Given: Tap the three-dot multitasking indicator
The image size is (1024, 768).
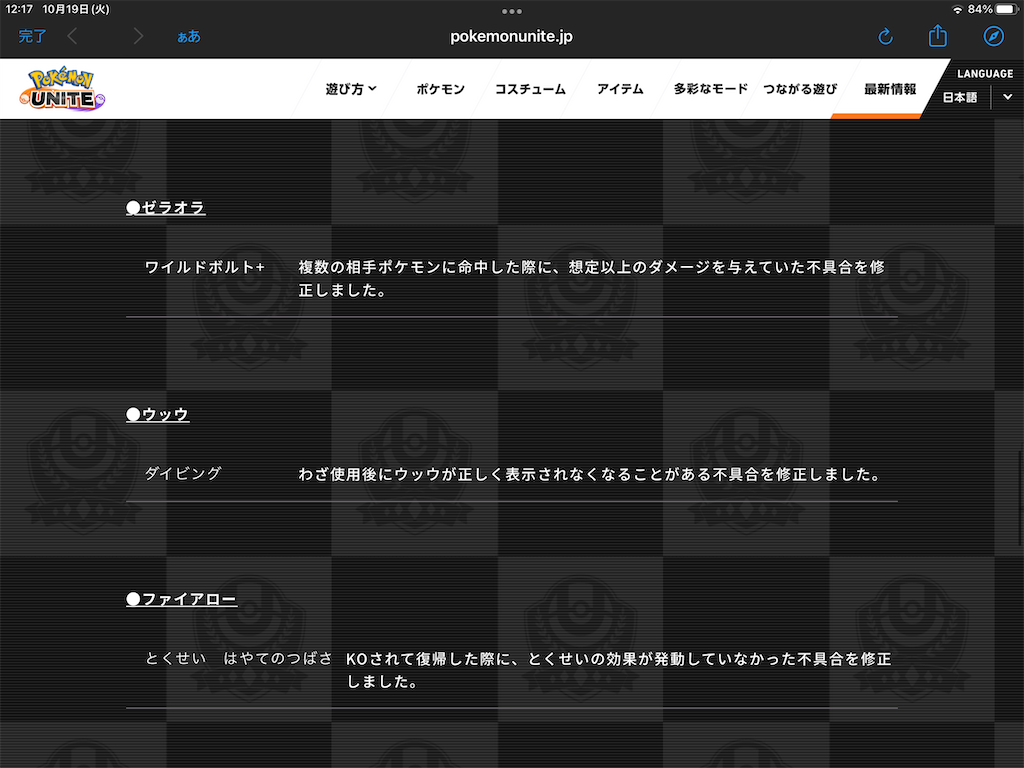Looking at the screenshot, I should 511,11.
